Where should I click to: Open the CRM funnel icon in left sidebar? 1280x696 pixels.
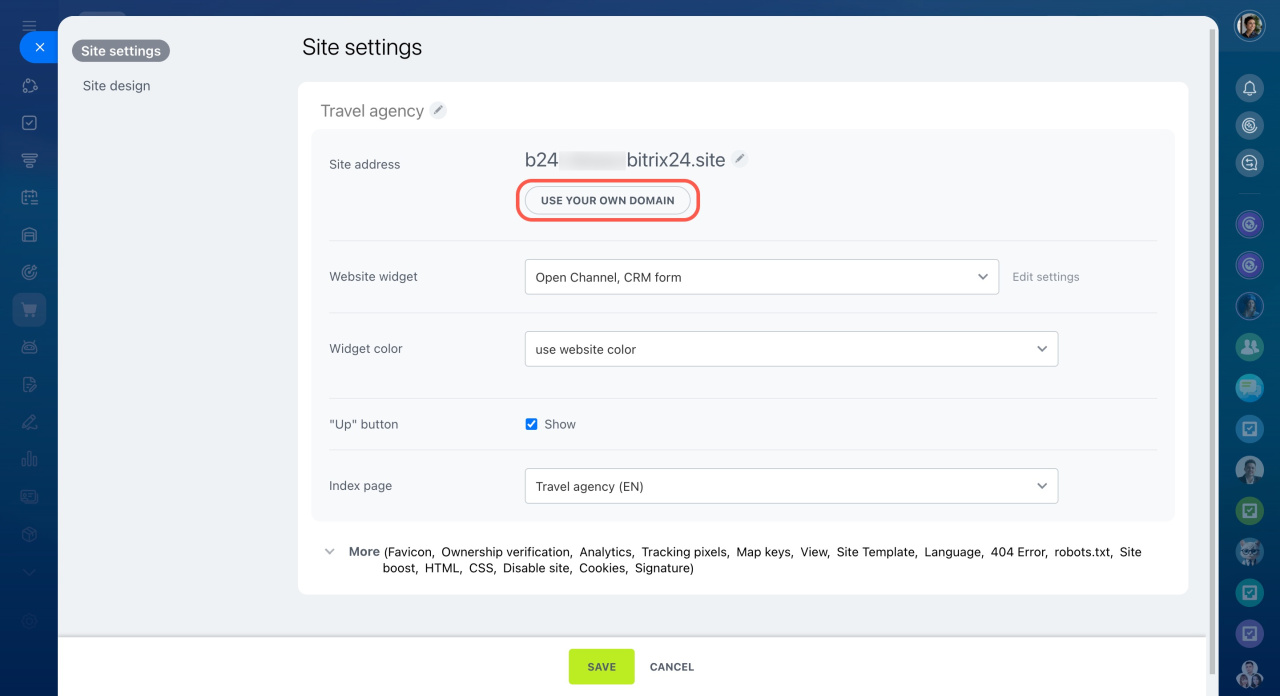29,160
